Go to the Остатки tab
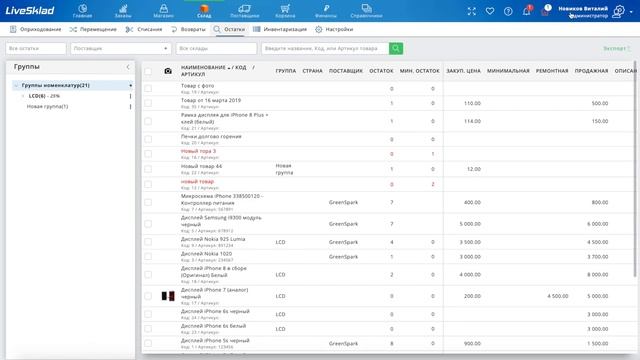Screen dimensions: 640x360 coord(229,29)
